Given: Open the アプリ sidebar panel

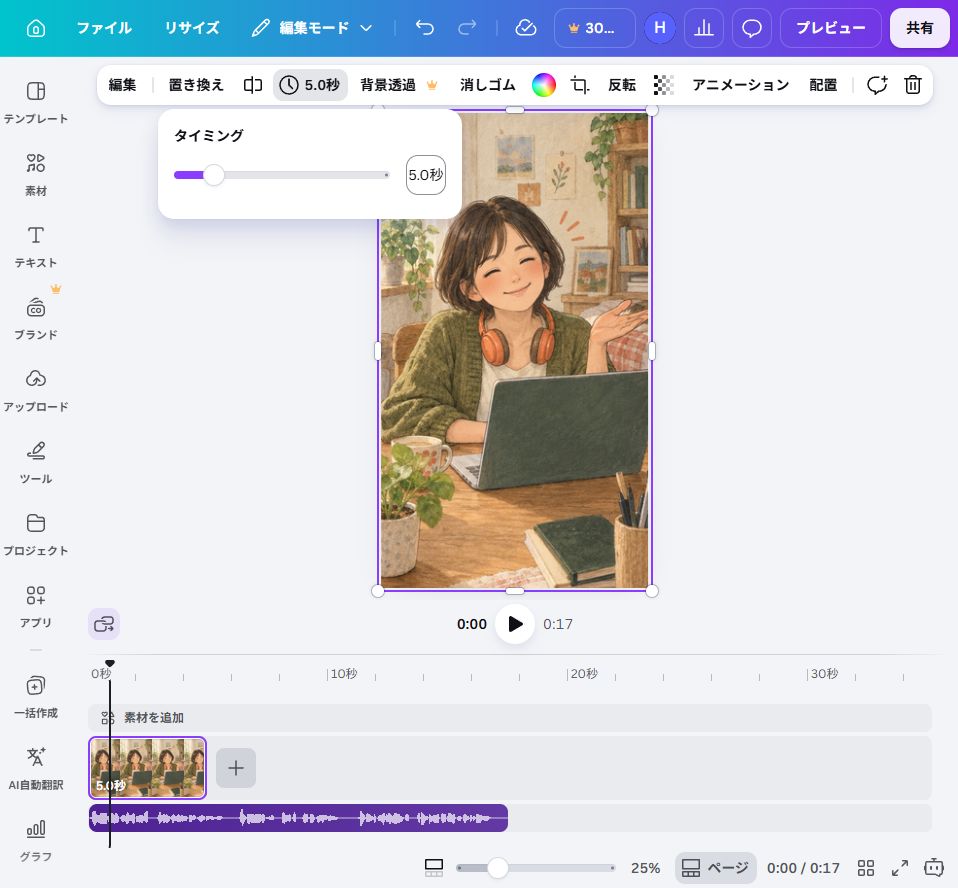Looking at the screenshot, I should pos(36,606).
